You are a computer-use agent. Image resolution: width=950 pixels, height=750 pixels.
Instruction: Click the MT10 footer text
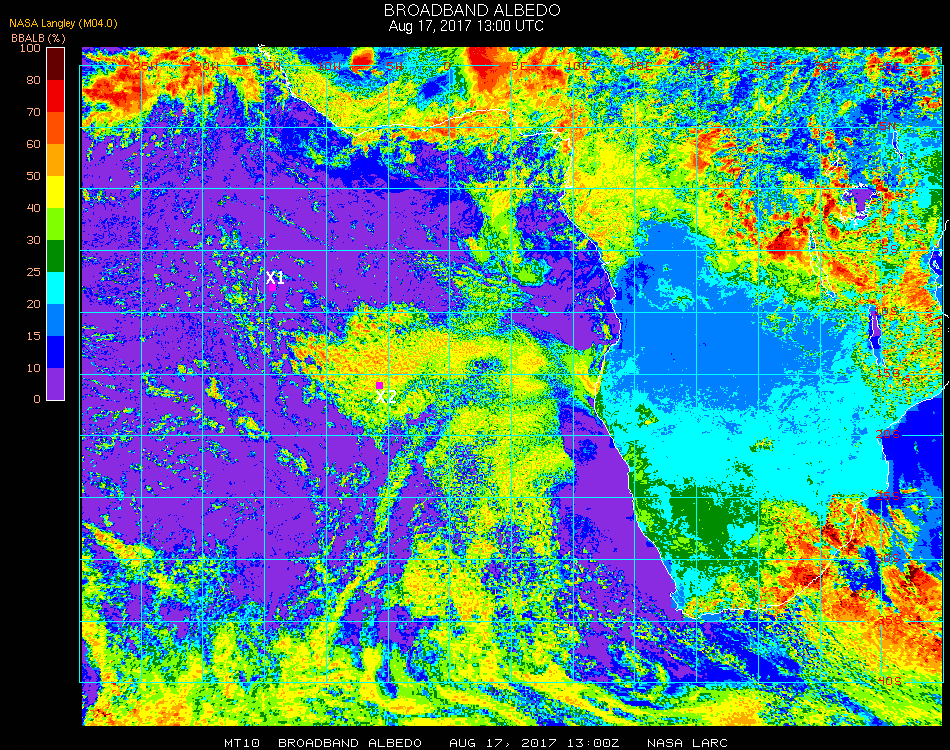click(x=242, y=743)
